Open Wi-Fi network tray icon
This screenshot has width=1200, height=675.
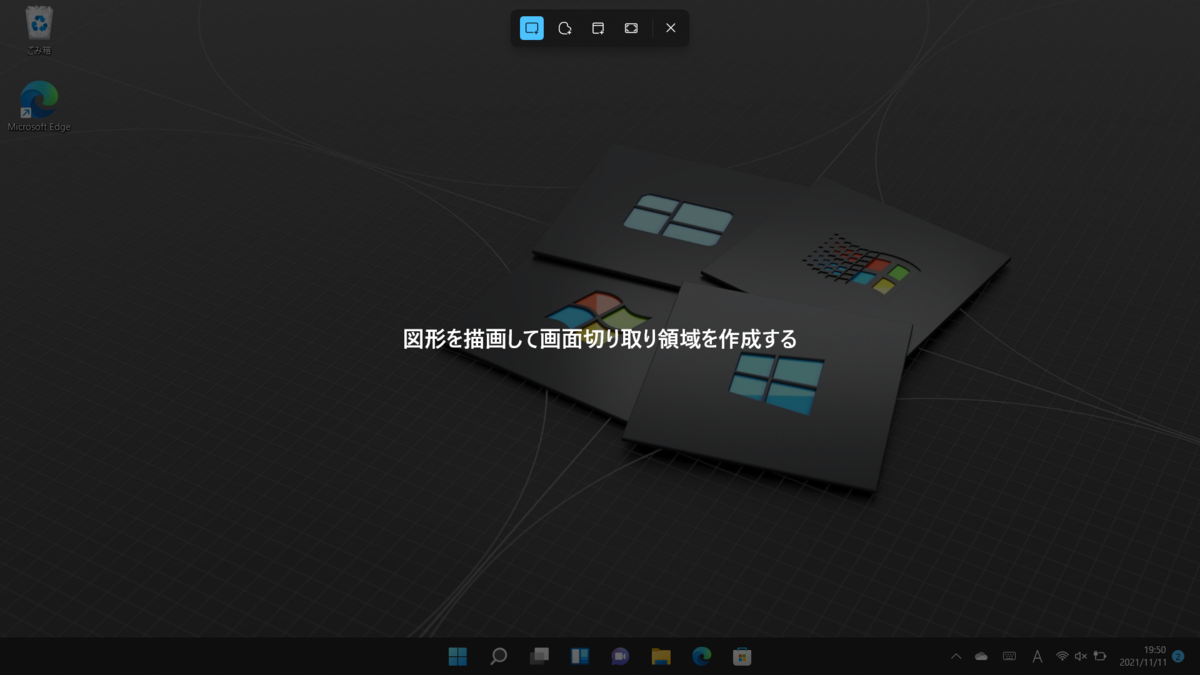coord(1062,656)
